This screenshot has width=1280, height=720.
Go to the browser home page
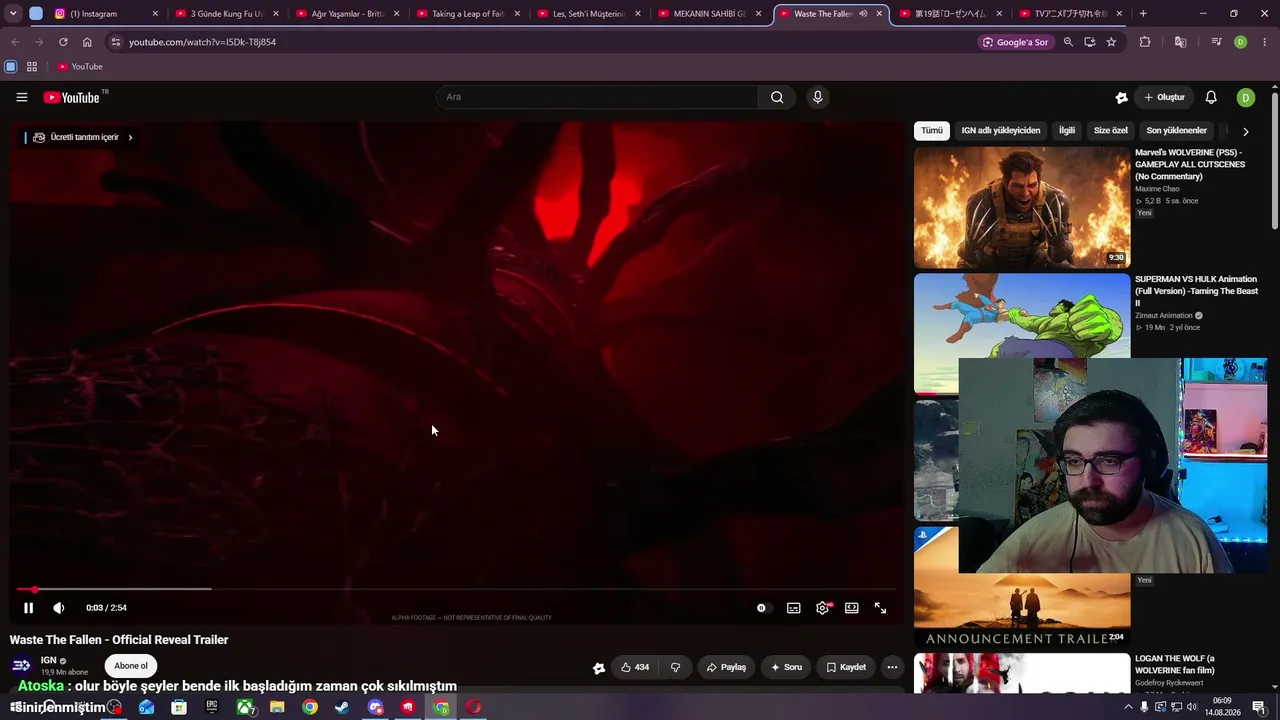[87, 42]
